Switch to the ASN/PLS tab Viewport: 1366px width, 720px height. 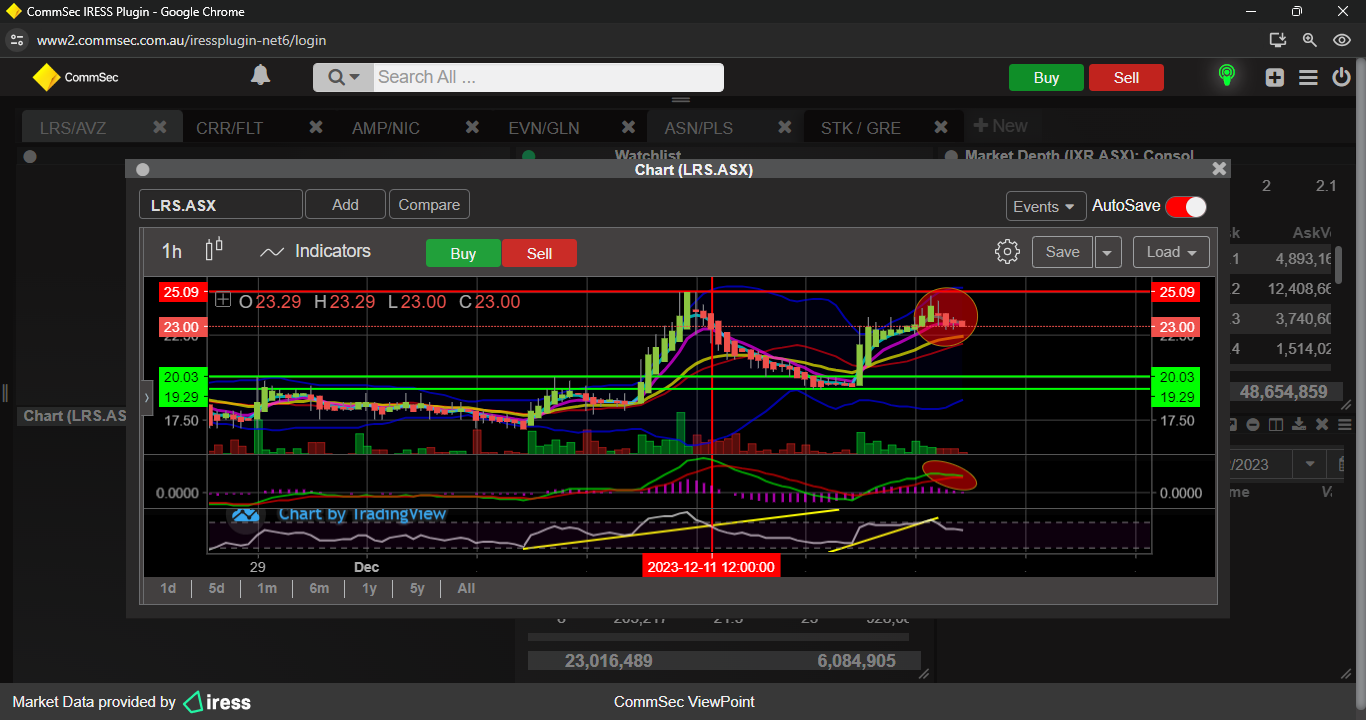[x=698, y=128]
